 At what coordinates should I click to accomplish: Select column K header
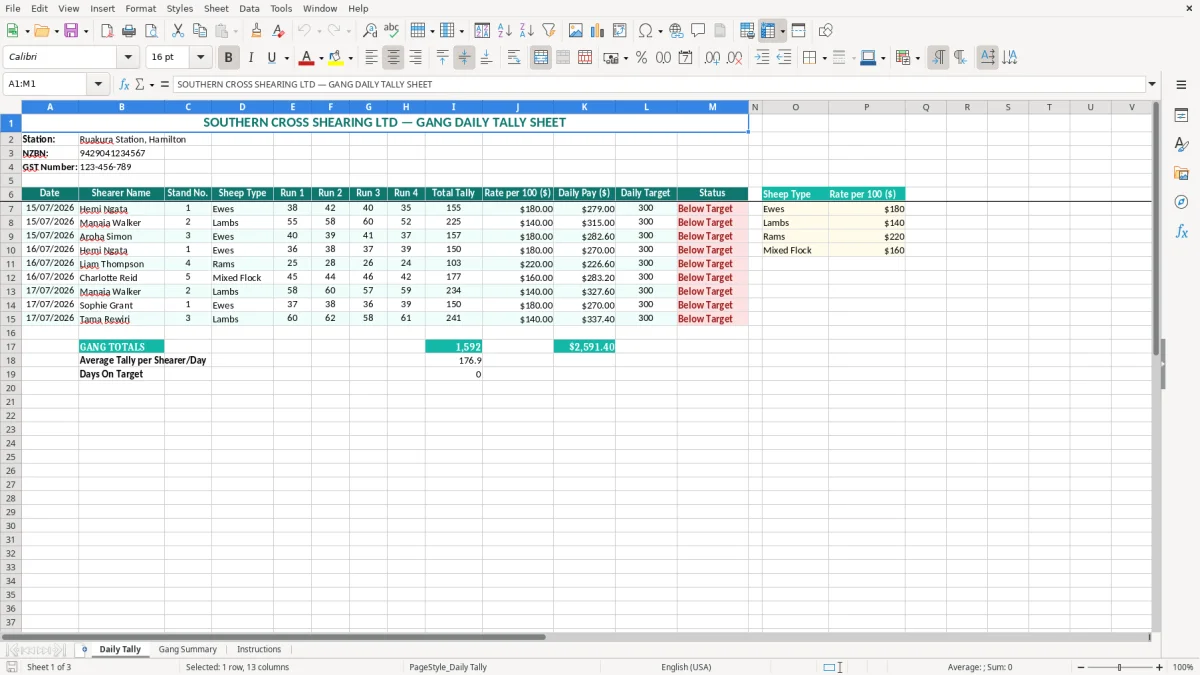pos(584,107)
